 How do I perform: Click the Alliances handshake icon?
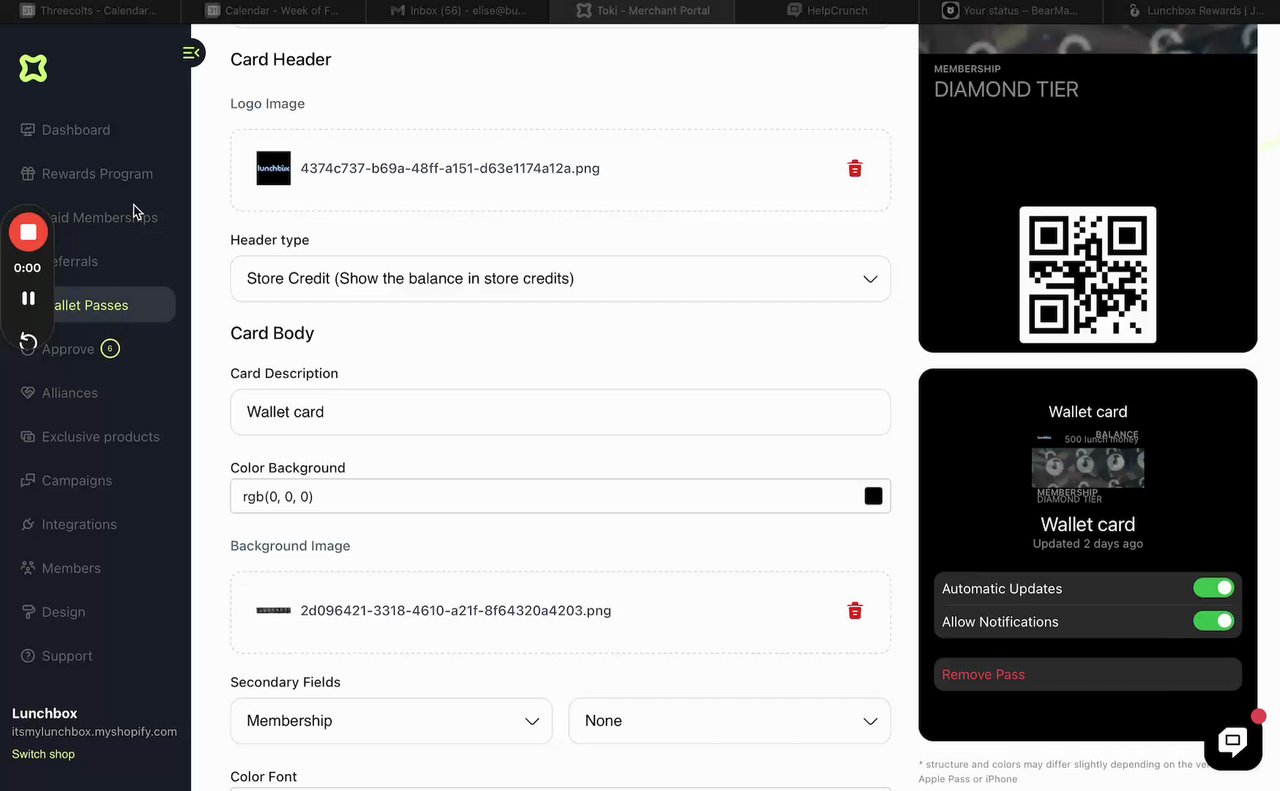coord(28,393)
